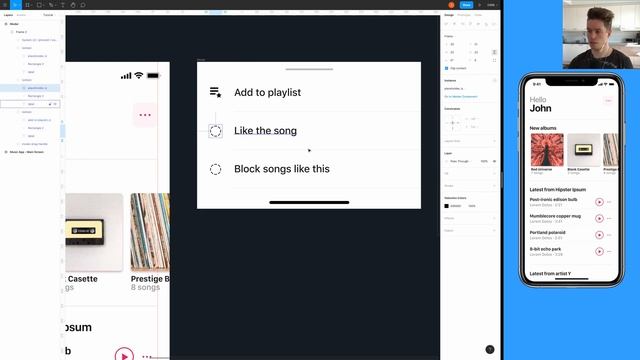Toggle layer visibility eye next to 100%
This screenshot has width=640, height=360.
click(494, 161)
